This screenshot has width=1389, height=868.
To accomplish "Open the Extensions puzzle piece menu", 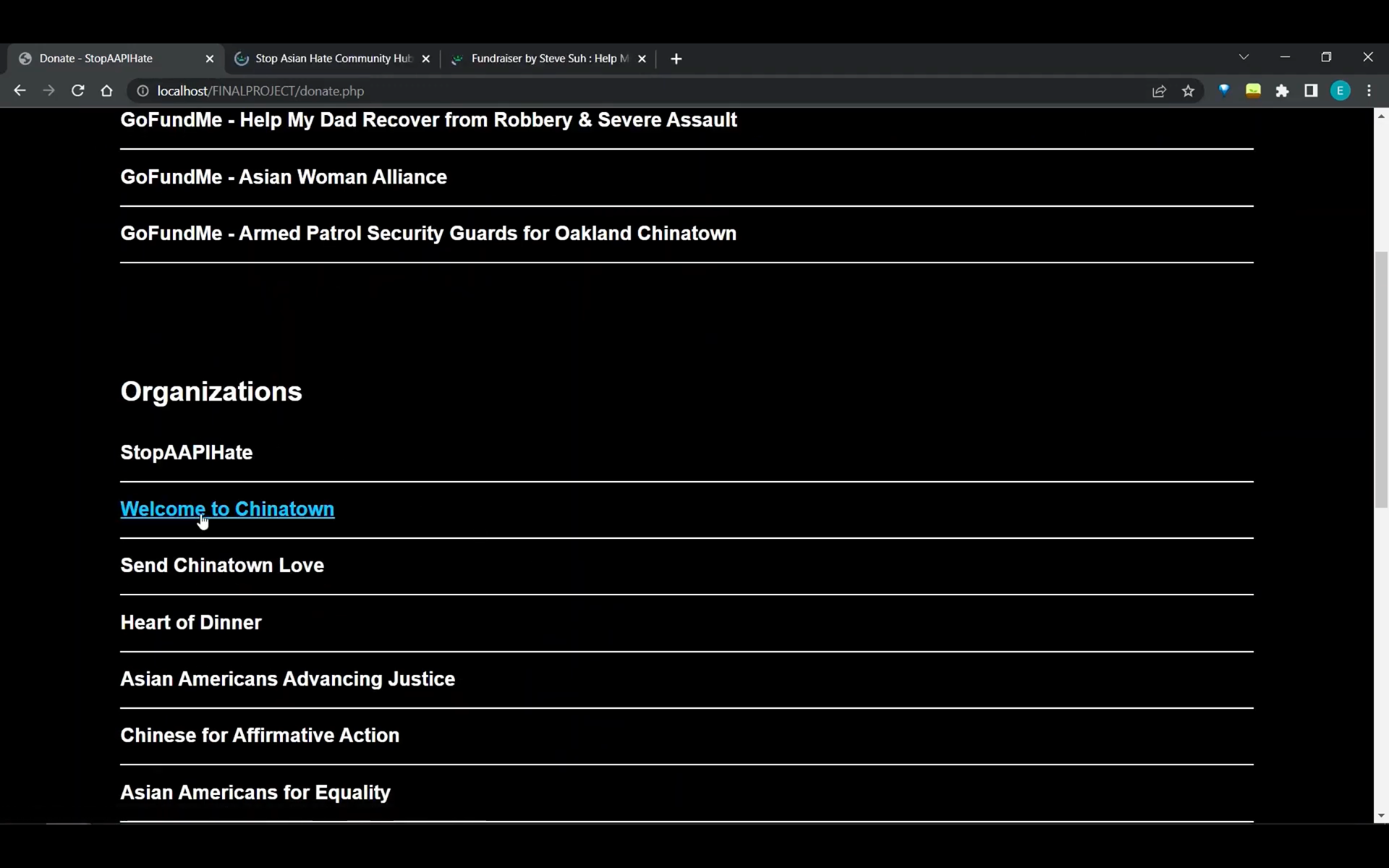I will [x=1282, y=90].
